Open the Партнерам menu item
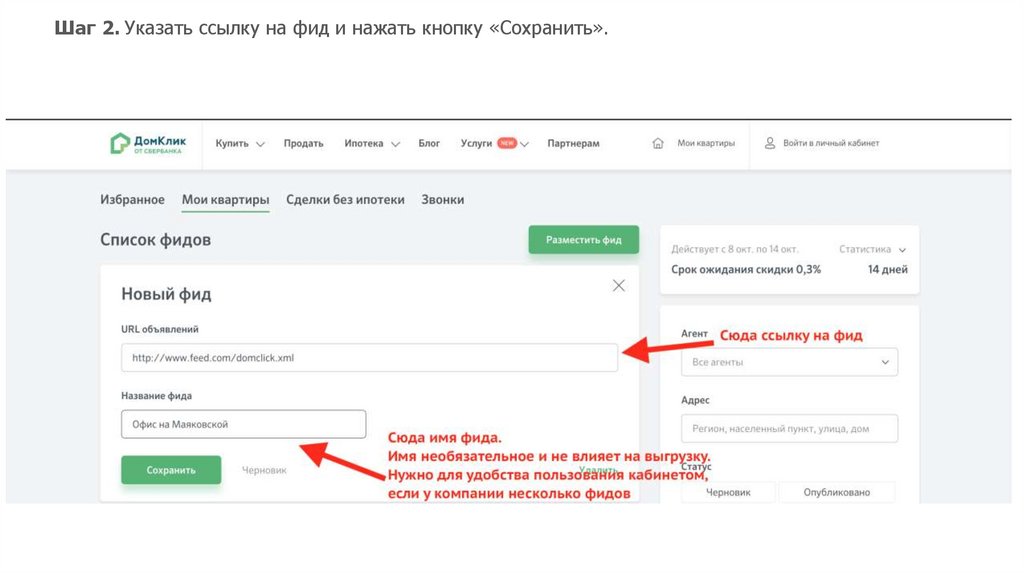 (573, 144)
